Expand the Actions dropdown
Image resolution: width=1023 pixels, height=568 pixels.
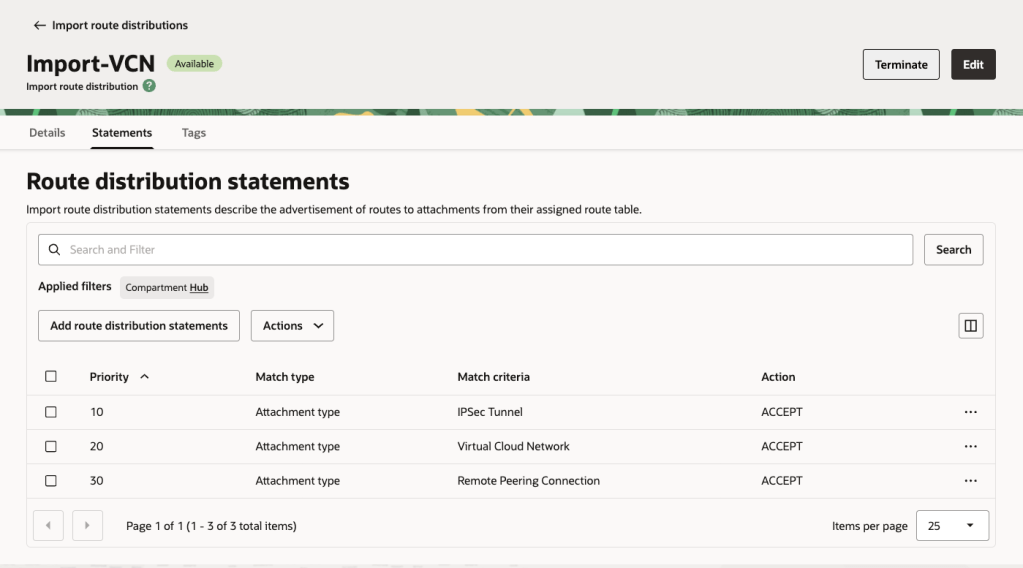[292, 325]
